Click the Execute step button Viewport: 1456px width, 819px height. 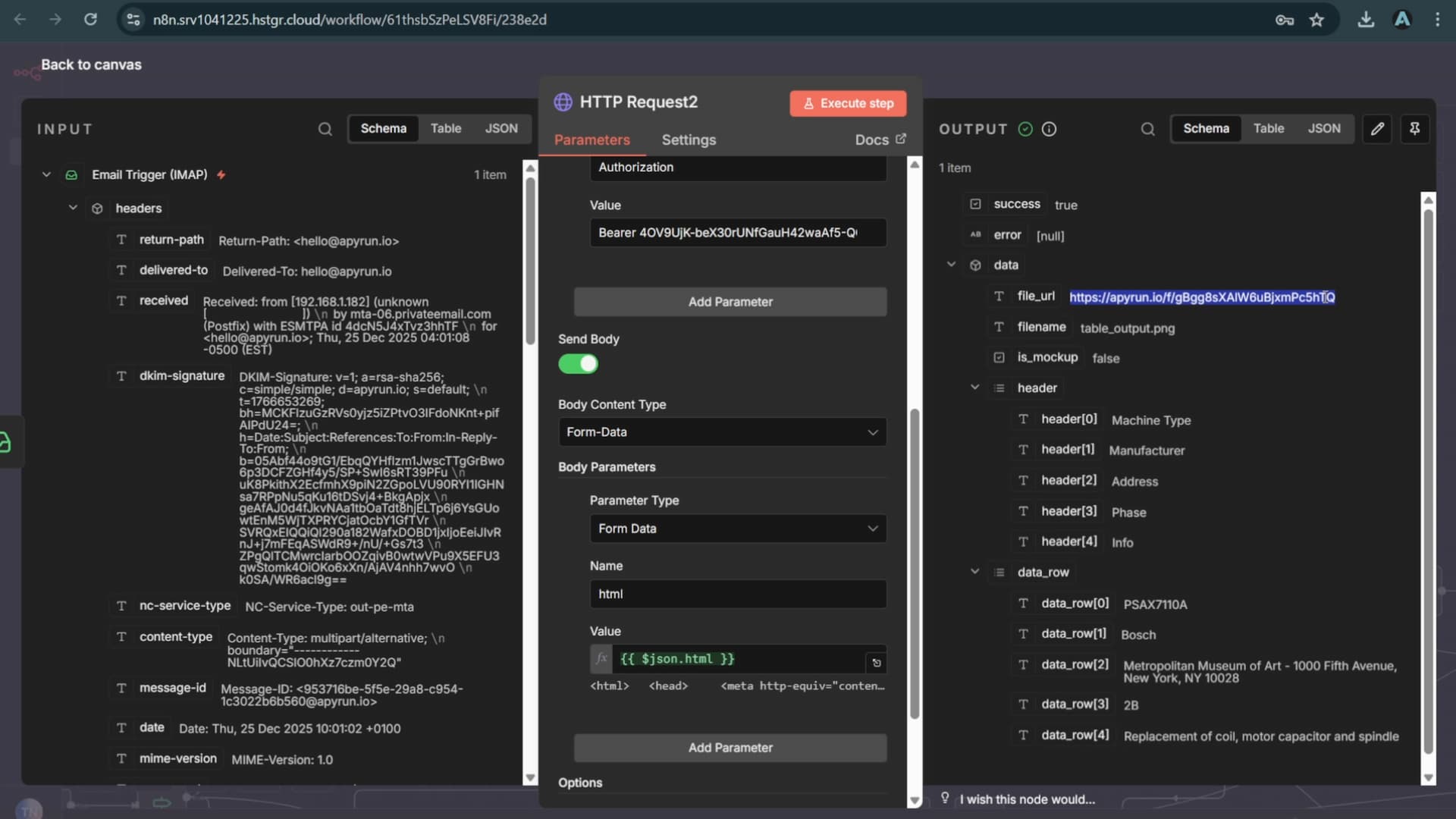point(847,103)
